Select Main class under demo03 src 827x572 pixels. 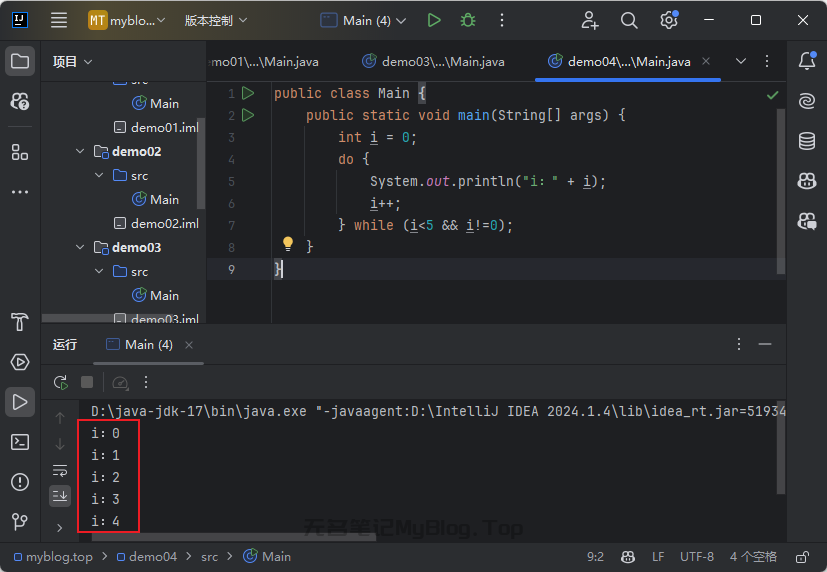156,295
